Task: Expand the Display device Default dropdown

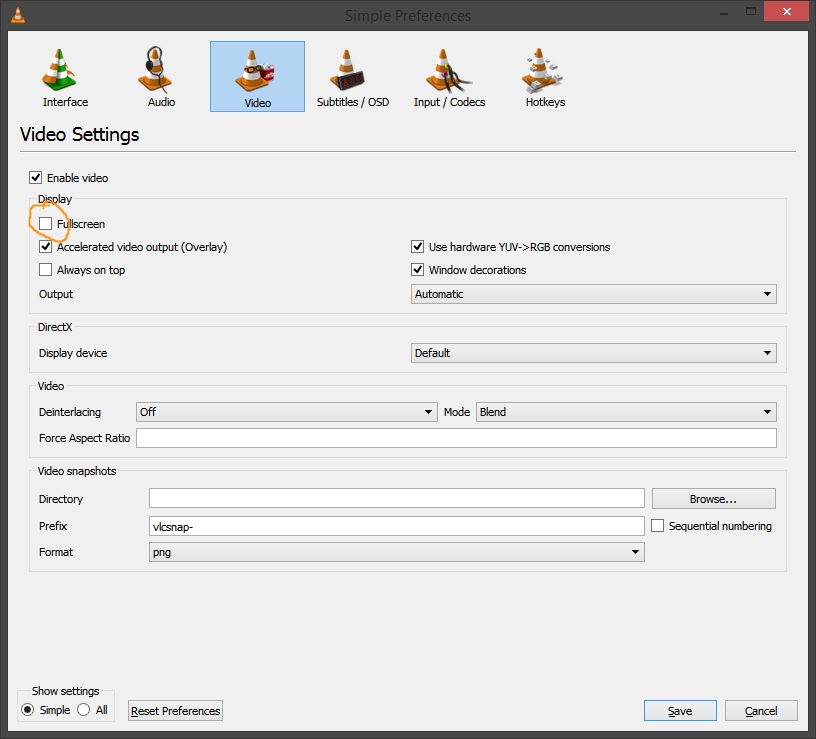Action: tap(593, 353)
